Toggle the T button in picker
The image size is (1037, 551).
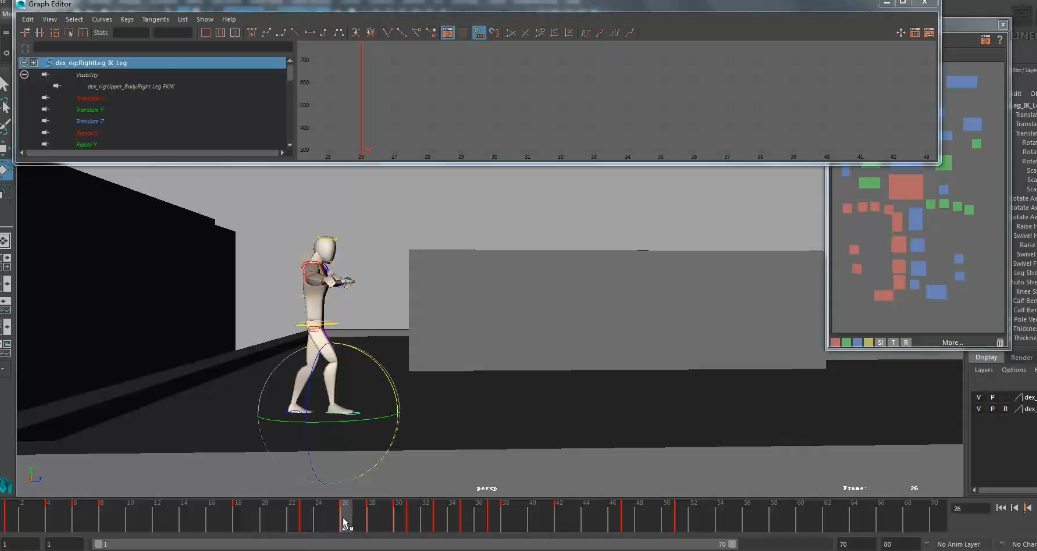coord(893,342)
